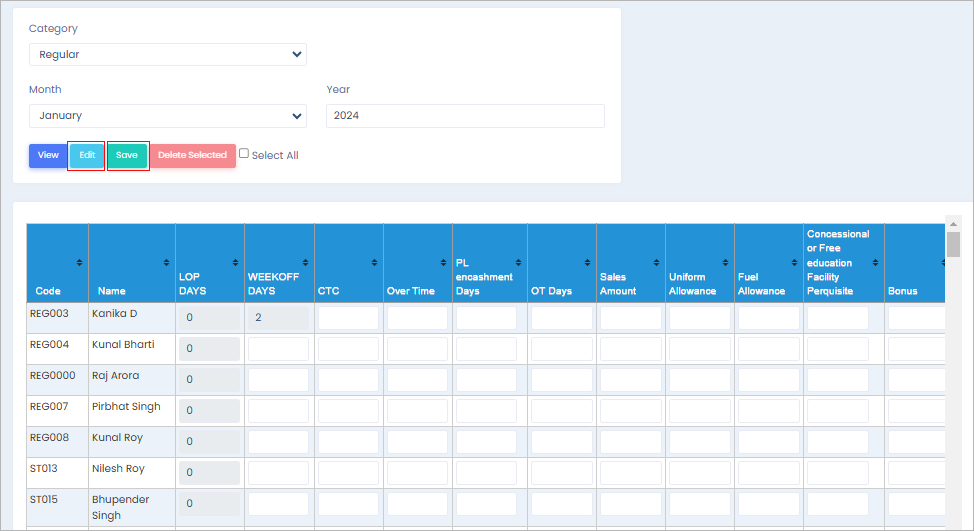974x531 pixels.
Task: Click the Edit button
Action: tap(87, 156)
